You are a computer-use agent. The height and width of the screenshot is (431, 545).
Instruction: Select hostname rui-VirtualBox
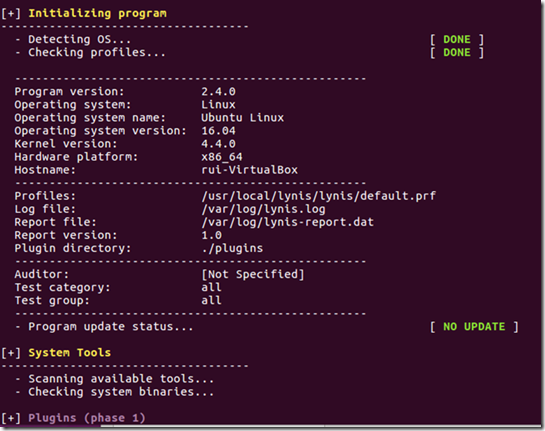pos(249,170)
